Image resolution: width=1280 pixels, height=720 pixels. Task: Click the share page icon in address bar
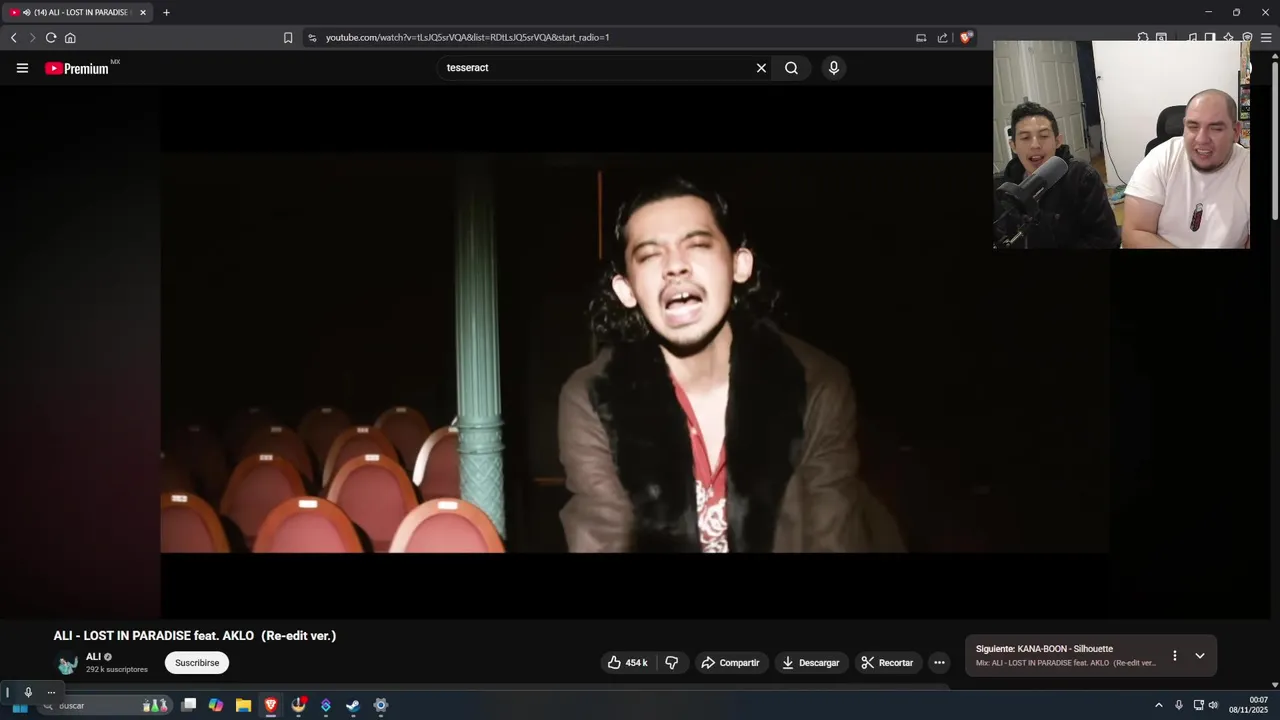coord(942,38)
